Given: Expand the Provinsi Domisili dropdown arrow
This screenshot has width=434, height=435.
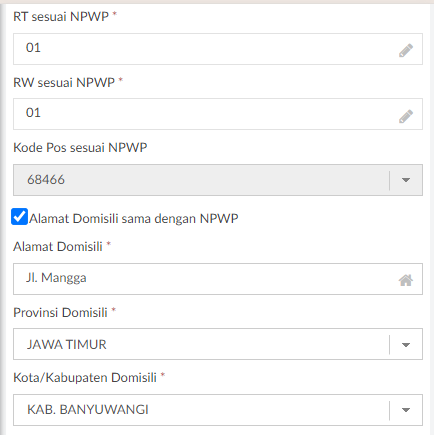Looking at the screenshot, I should 406,345.
